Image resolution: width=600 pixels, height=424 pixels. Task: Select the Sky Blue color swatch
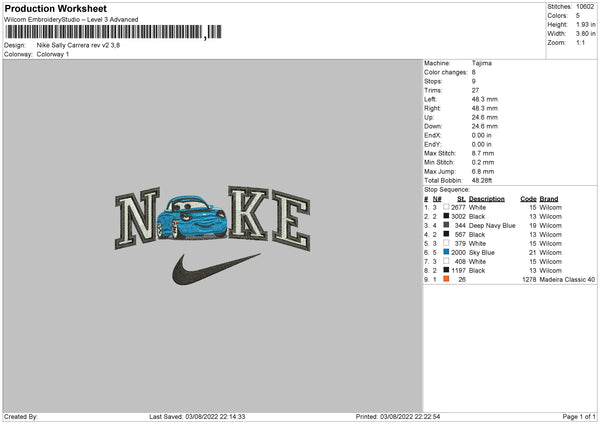tap(446, 252)
